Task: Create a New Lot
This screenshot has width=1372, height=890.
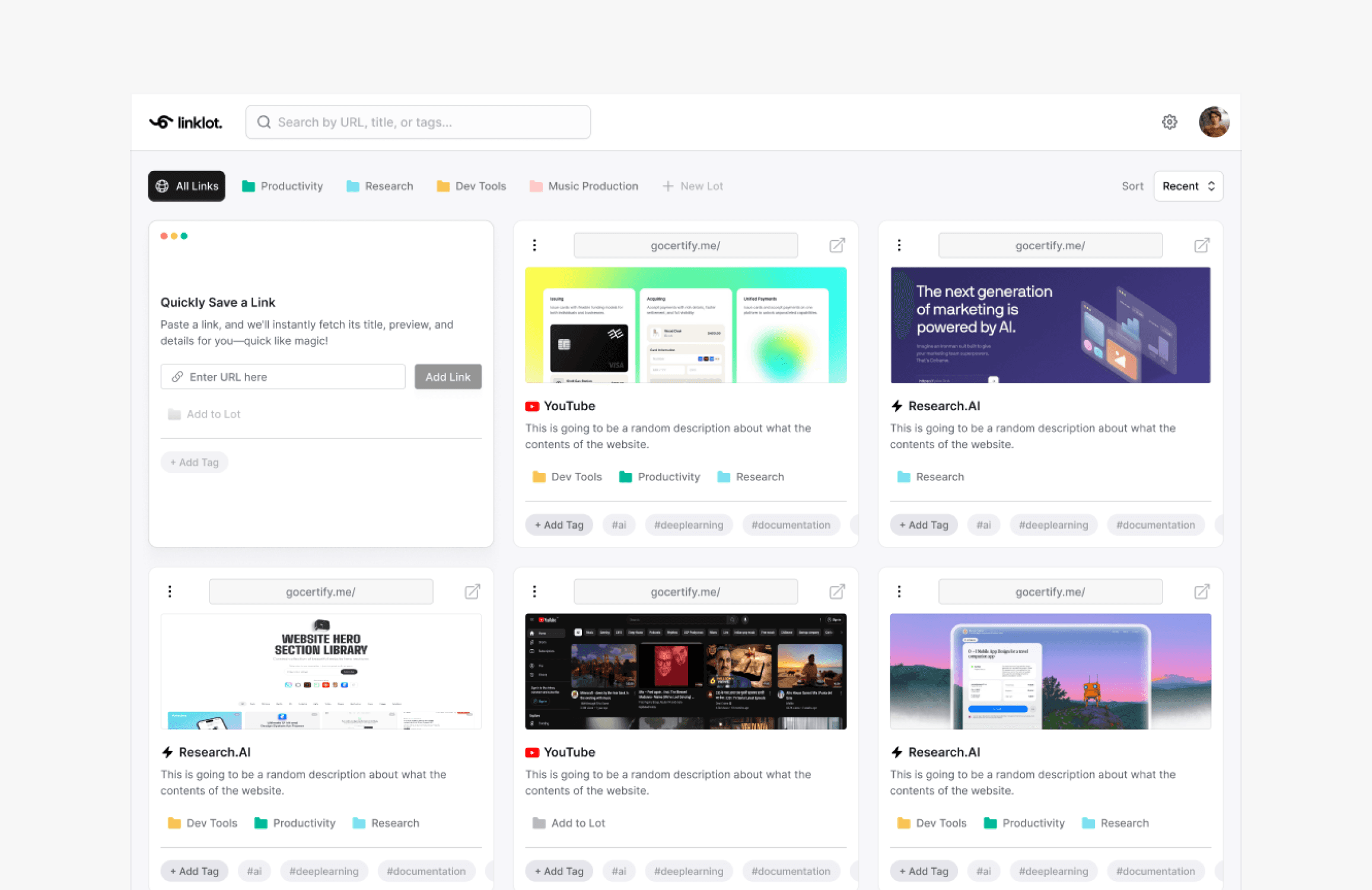Action: point(692,186)
